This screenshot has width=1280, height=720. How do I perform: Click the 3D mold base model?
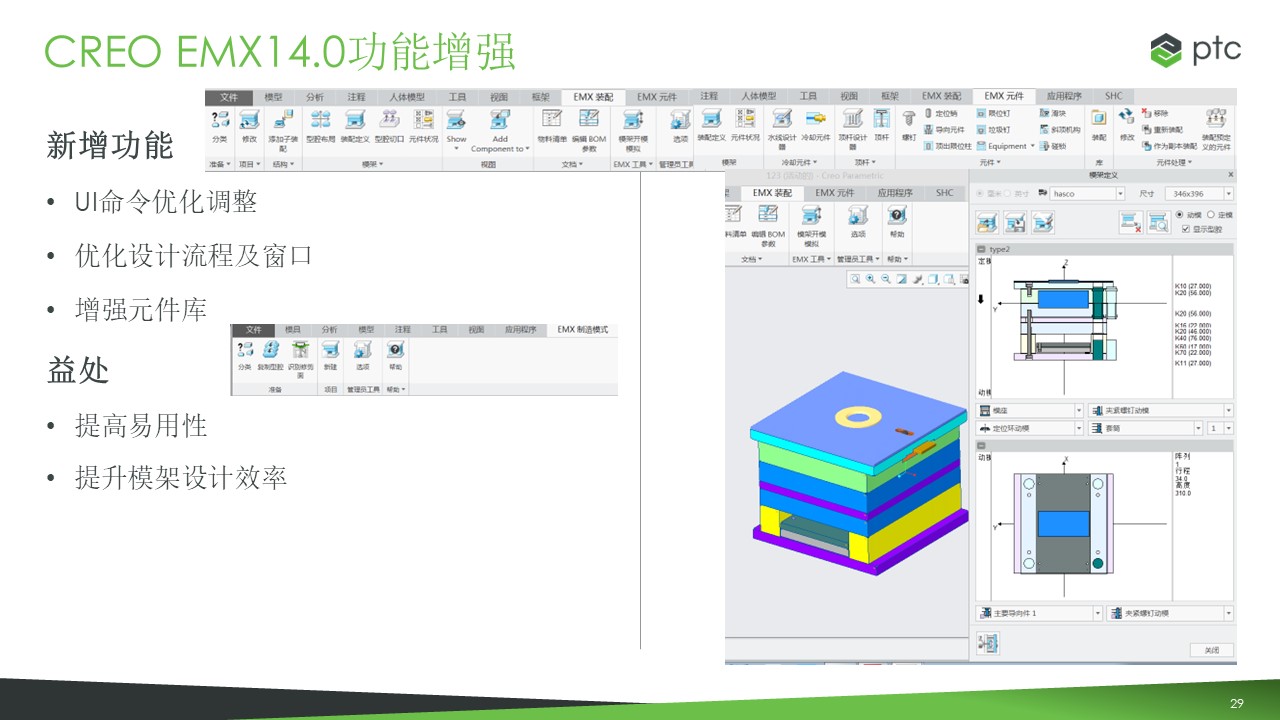858,472
